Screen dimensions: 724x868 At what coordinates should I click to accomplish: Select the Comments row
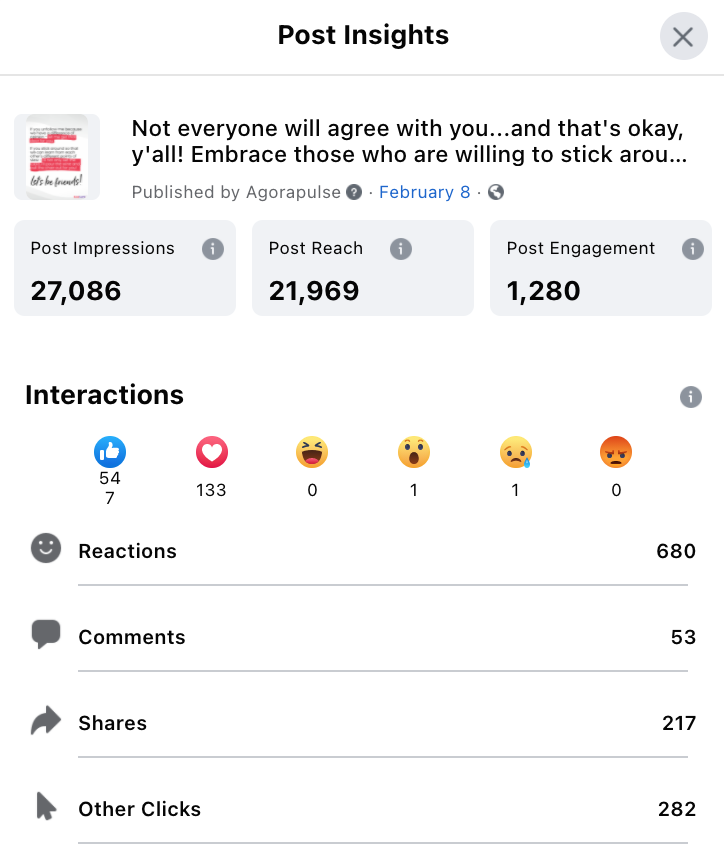tap(363, 637)
